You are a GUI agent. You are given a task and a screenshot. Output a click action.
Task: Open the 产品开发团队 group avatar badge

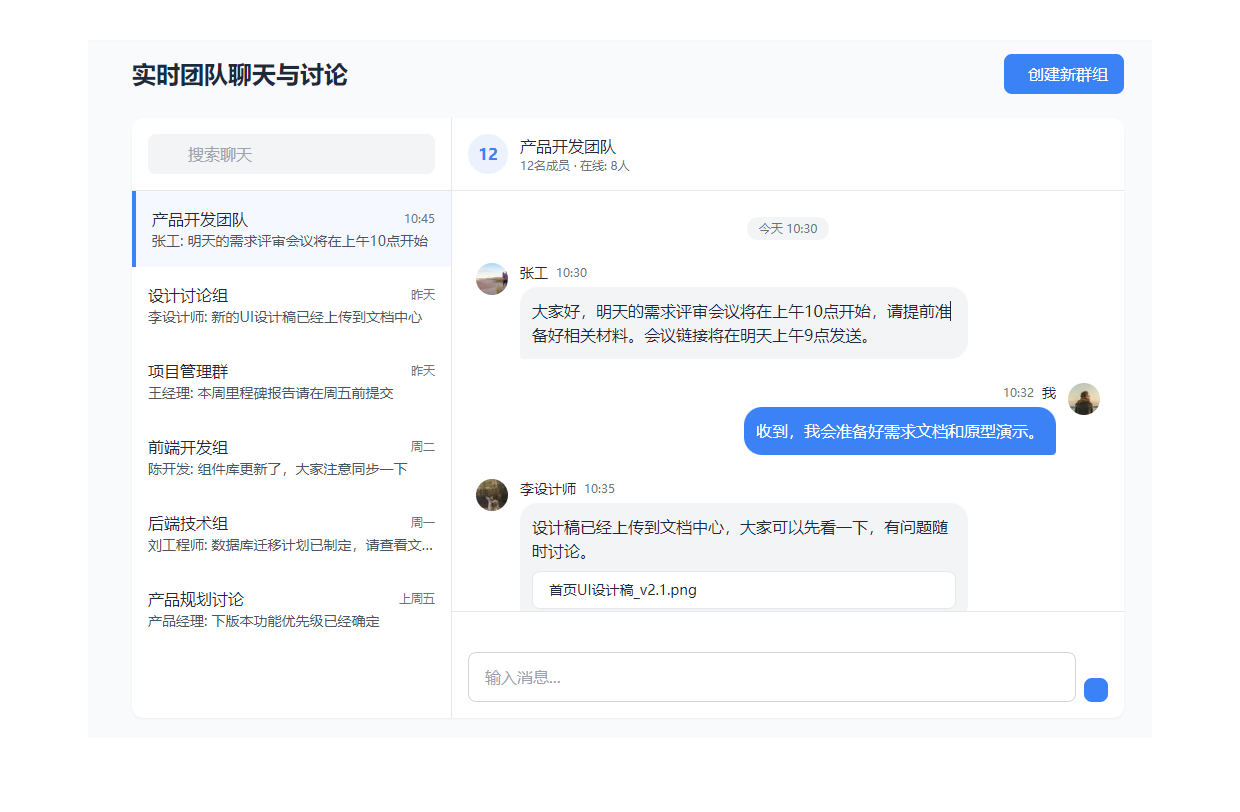(488, 153)
